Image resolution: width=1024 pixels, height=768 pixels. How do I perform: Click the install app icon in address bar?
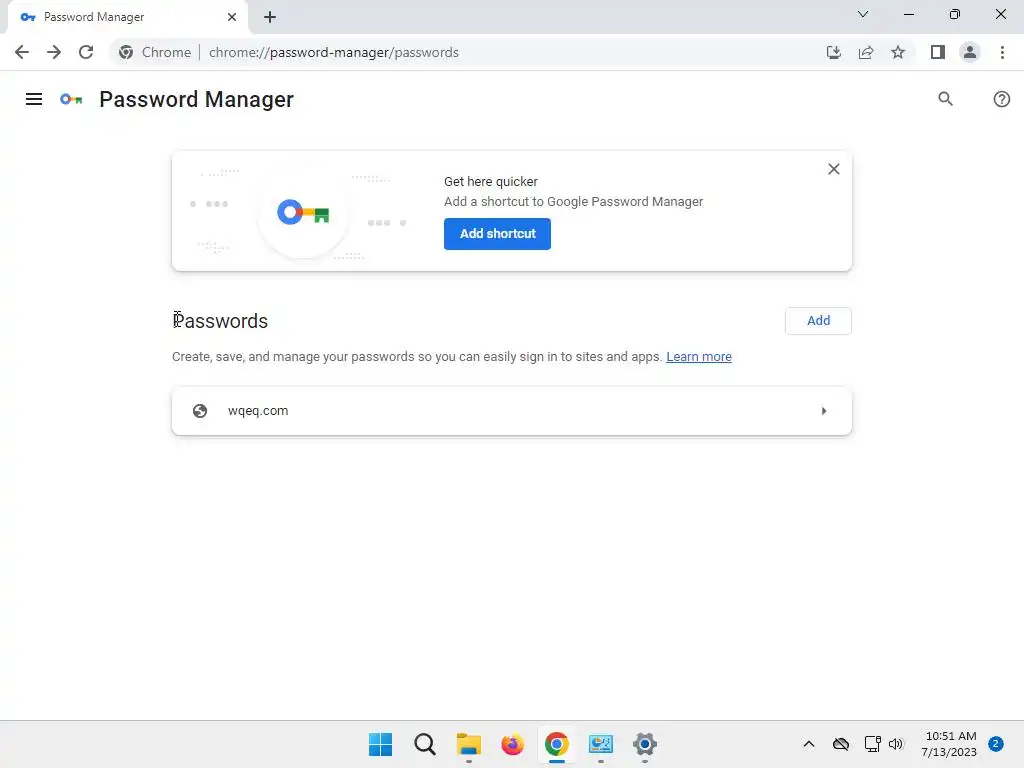click(833, 52)
